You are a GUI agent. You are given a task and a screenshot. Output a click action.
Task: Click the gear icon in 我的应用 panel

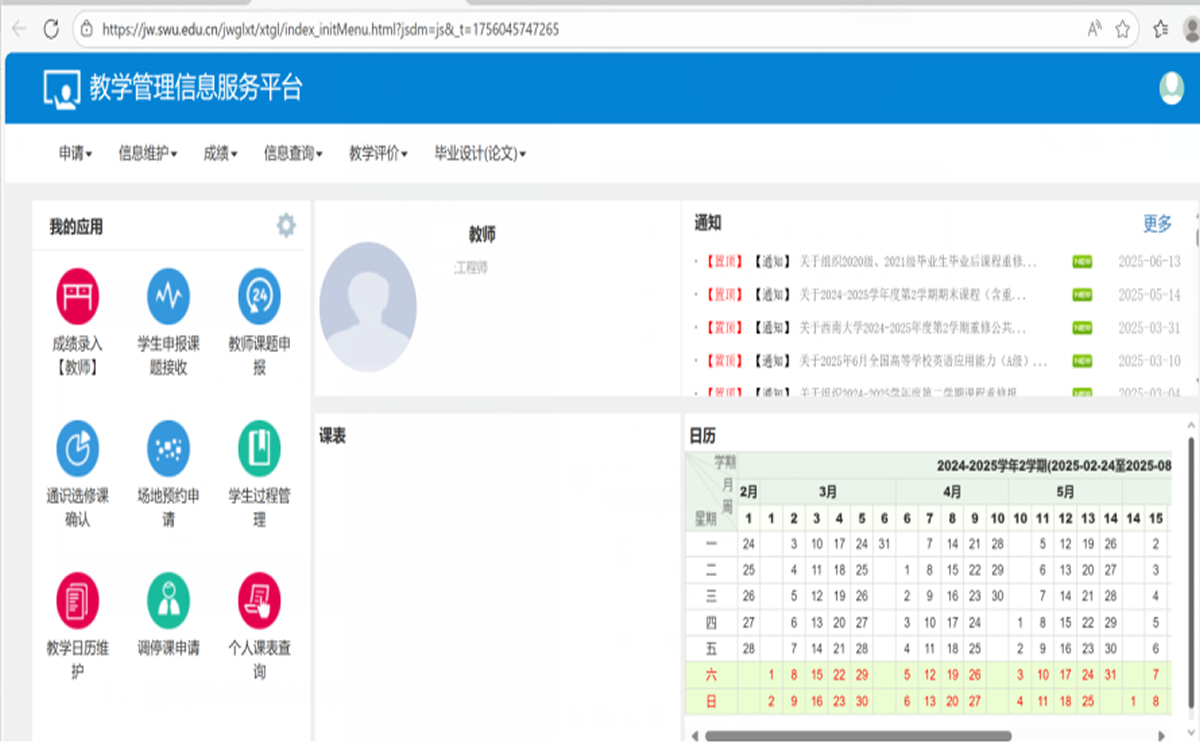click(286, 225)
